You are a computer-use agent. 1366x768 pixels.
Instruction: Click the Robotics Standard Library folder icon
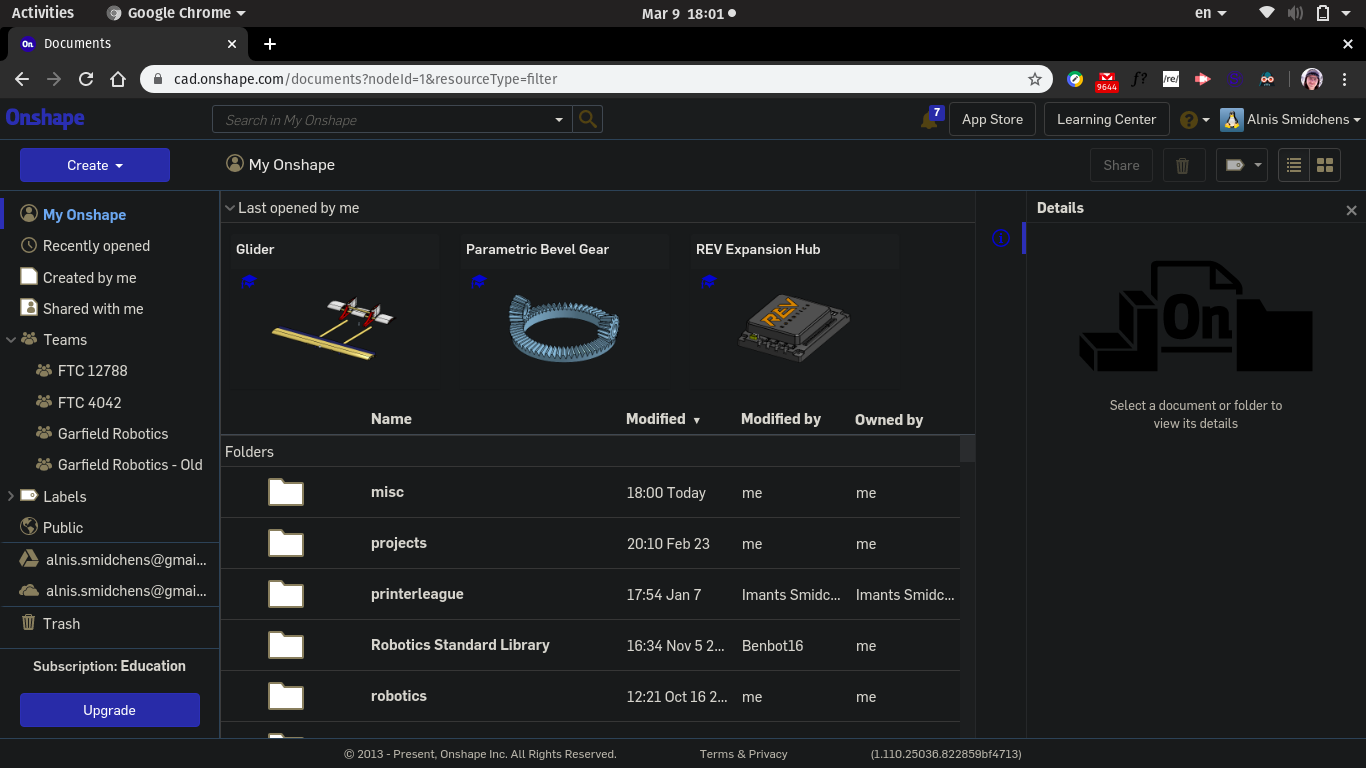coord(286,645)
